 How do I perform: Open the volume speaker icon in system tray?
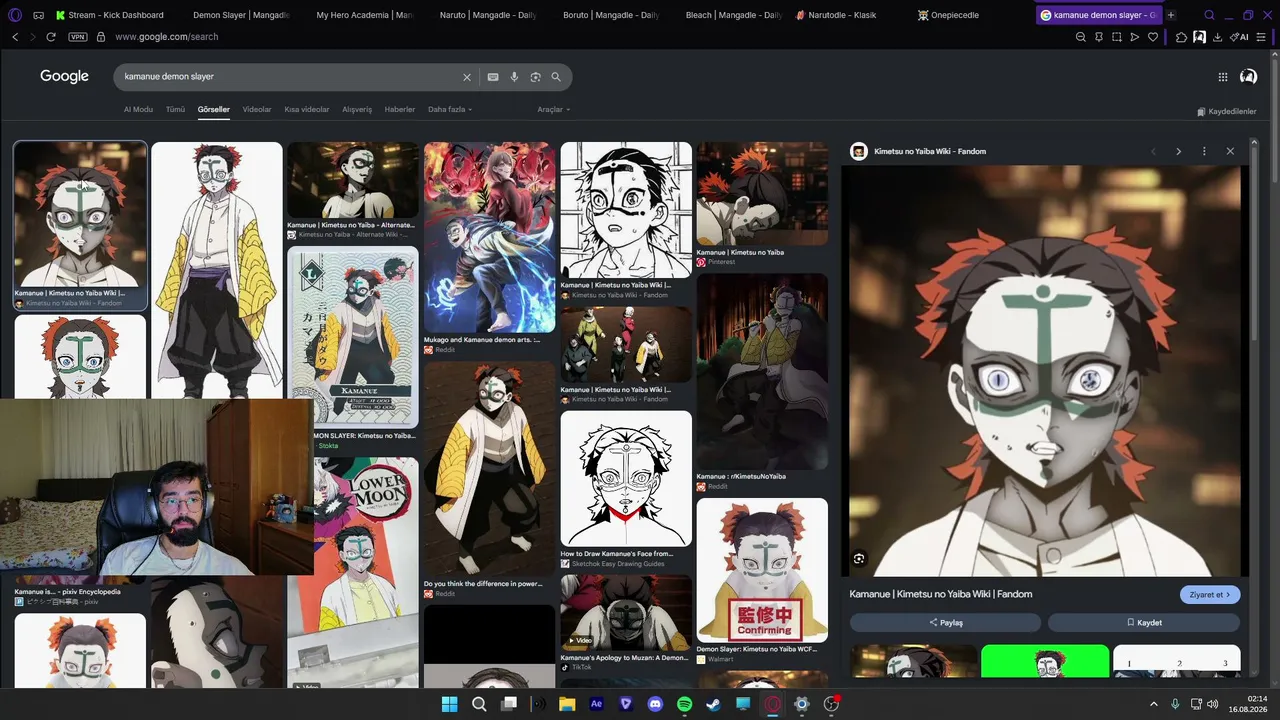1213,704
